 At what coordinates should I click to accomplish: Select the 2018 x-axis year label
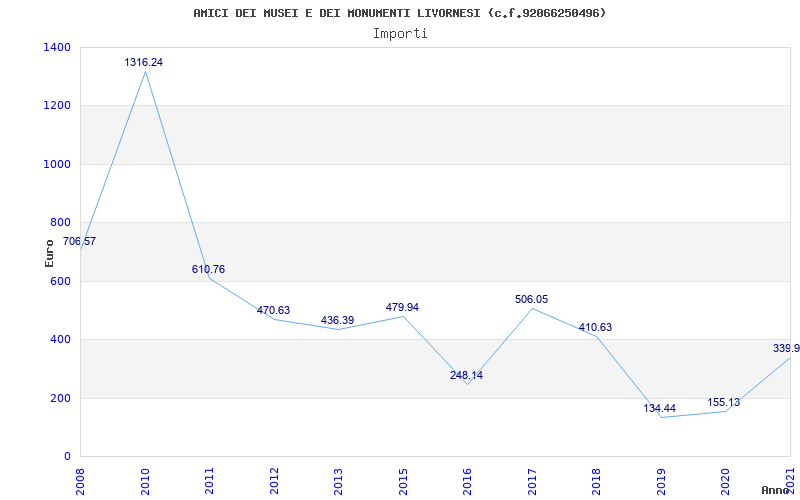click(596, 482)
